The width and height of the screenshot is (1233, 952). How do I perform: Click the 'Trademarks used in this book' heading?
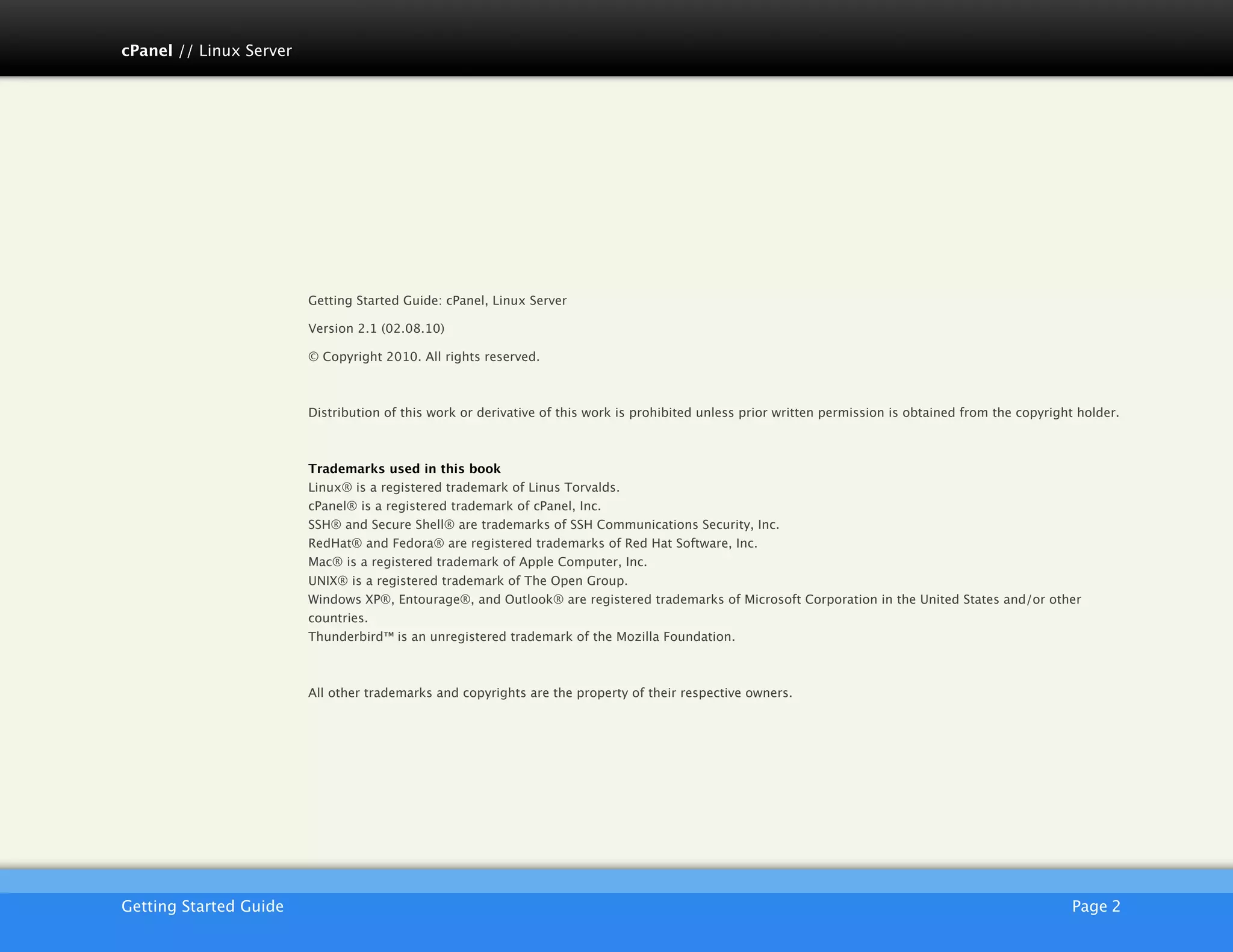pos(404,469)
